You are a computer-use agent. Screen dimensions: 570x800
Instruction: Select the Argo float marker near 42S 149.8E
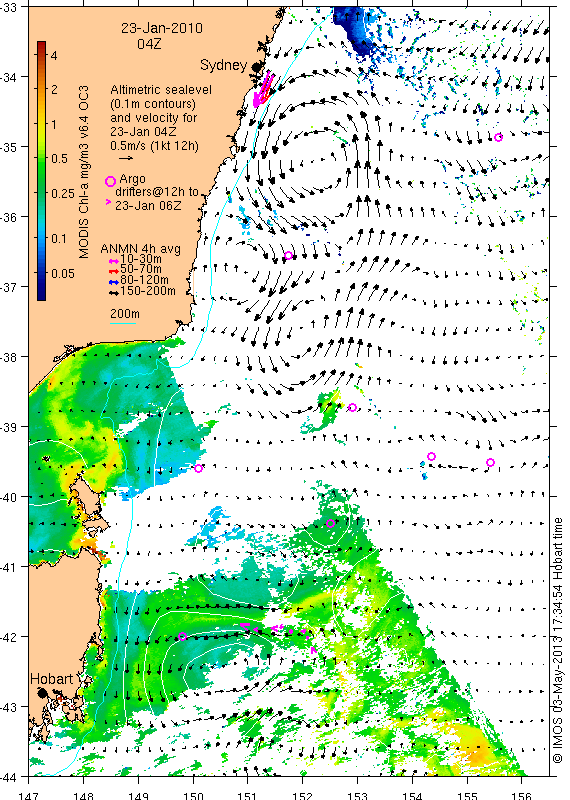182,636
